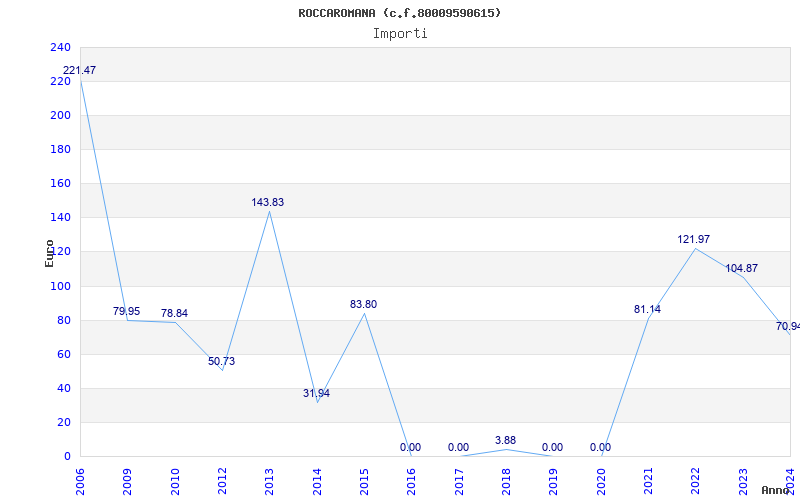
Task: Click the 20 y-axis tick label
Action: [64, 422]
